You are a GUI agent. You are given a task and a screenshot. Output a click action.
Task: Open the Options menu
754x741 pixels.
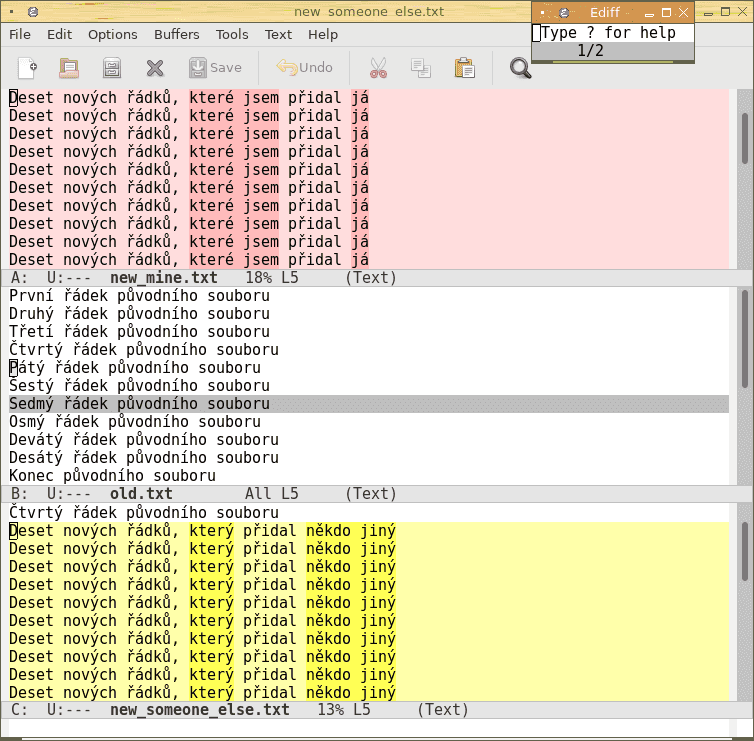(113, 35)
